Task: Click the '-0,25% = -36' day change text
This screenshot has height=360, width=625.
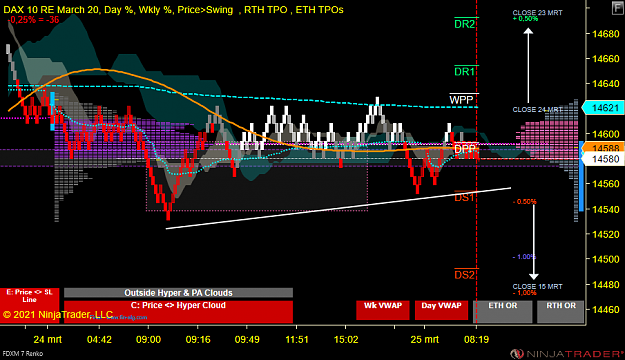Action: [33, 20]
